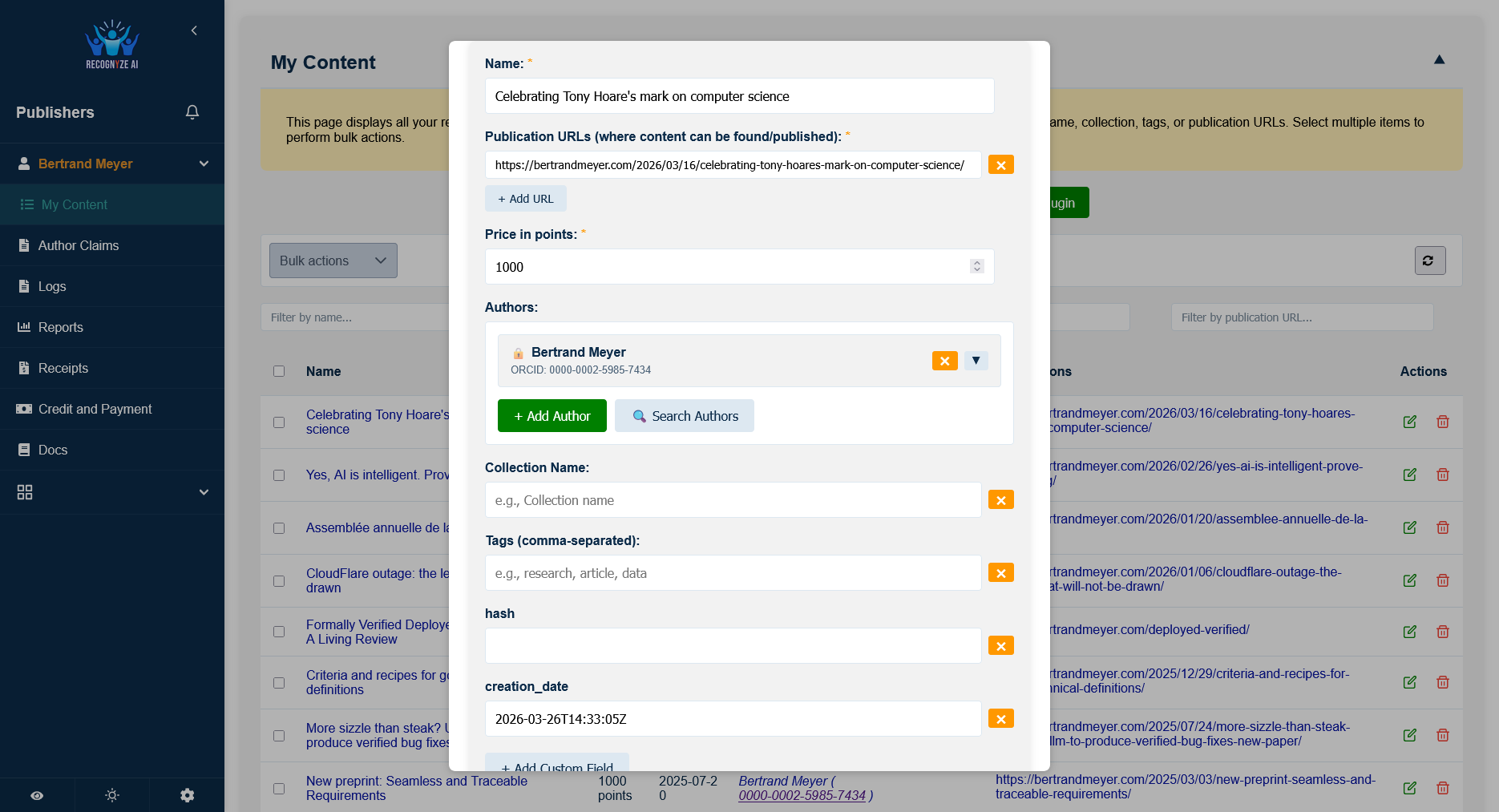1499x812 pixels.
Task: Expand the grid apps menu in sidebar
Action: [112, 492]
